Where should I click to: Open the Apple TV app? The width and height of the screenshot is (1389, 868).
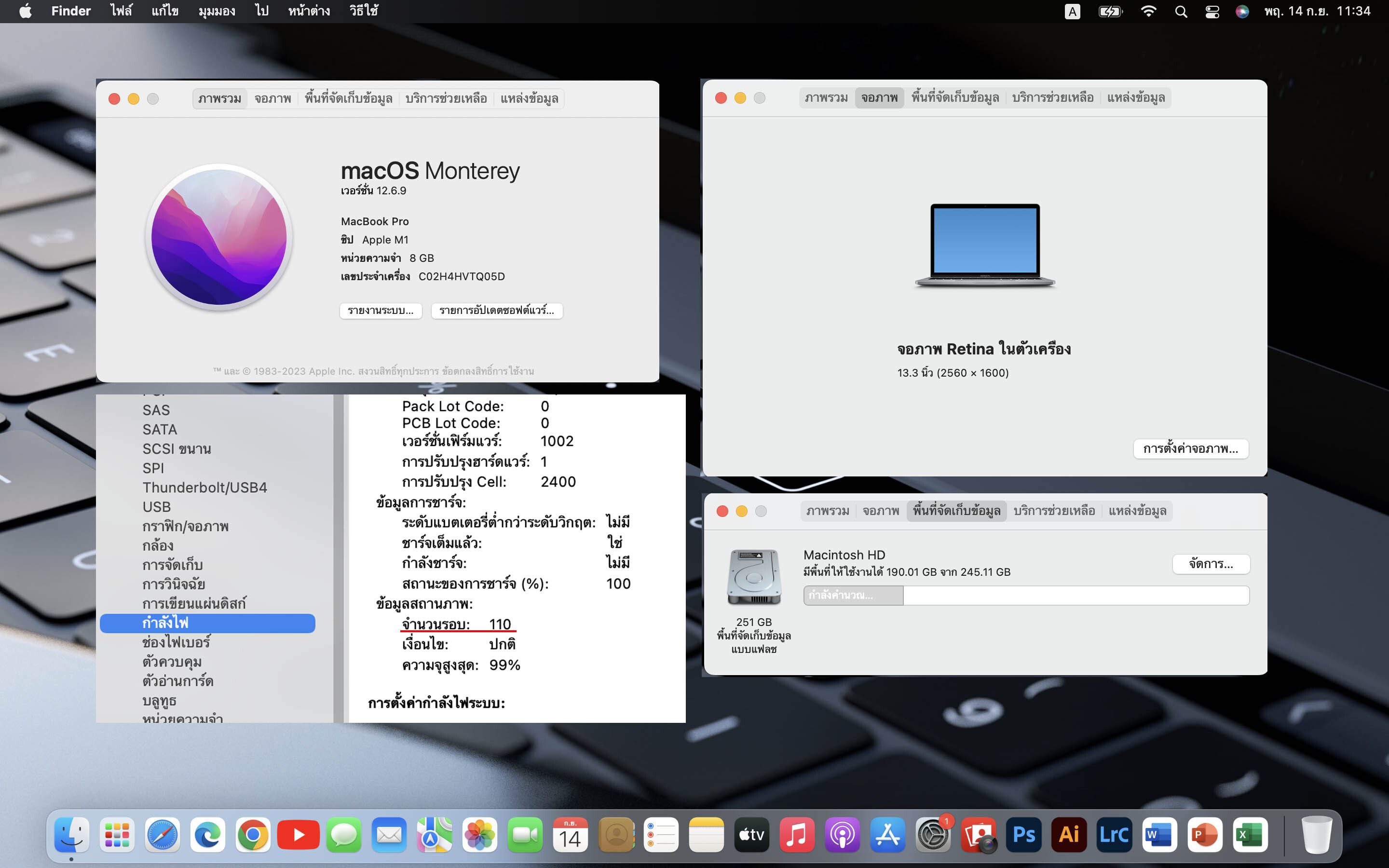[x=751, y=834]
